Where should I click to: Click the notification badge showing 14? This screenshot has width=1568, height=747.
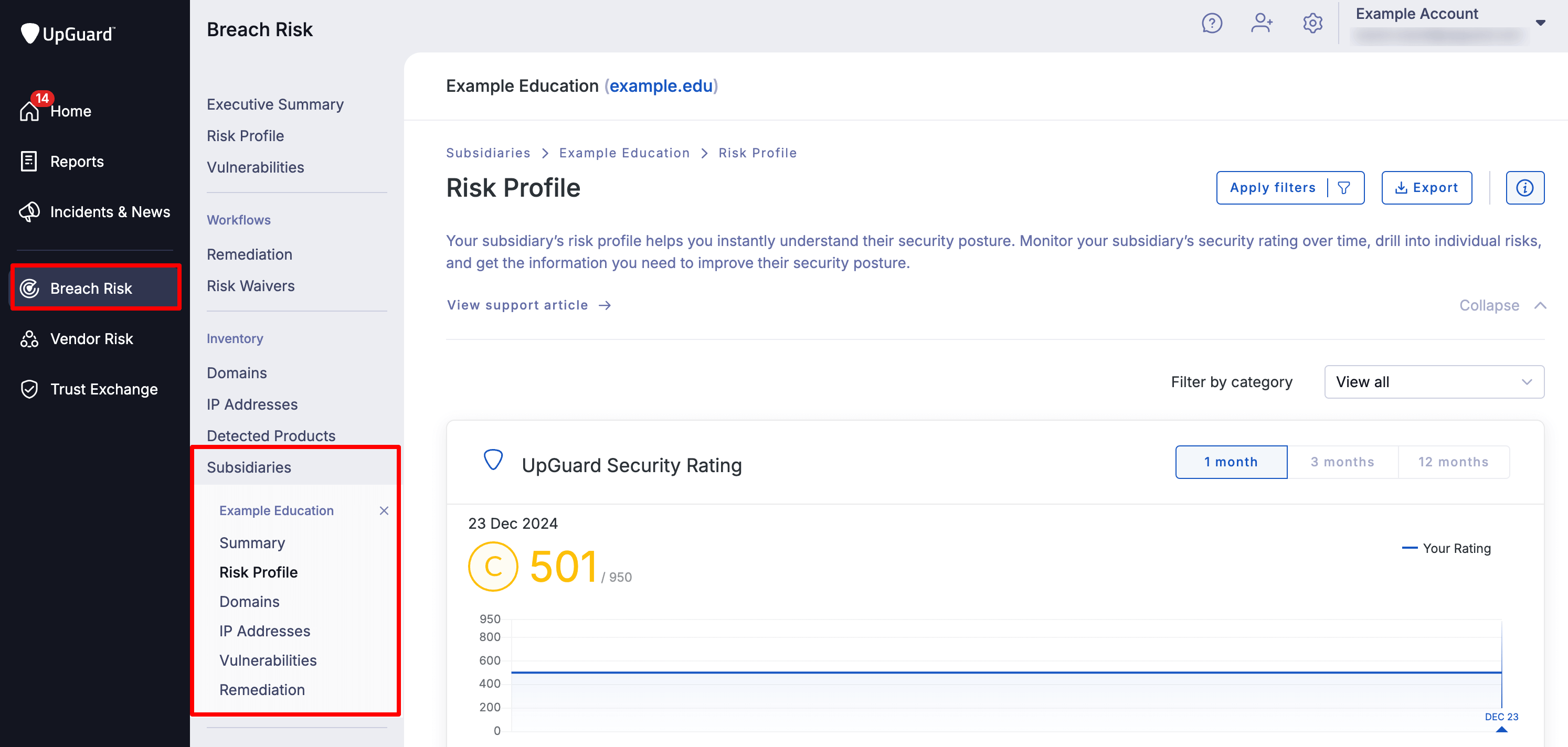(x=42, y=98)
